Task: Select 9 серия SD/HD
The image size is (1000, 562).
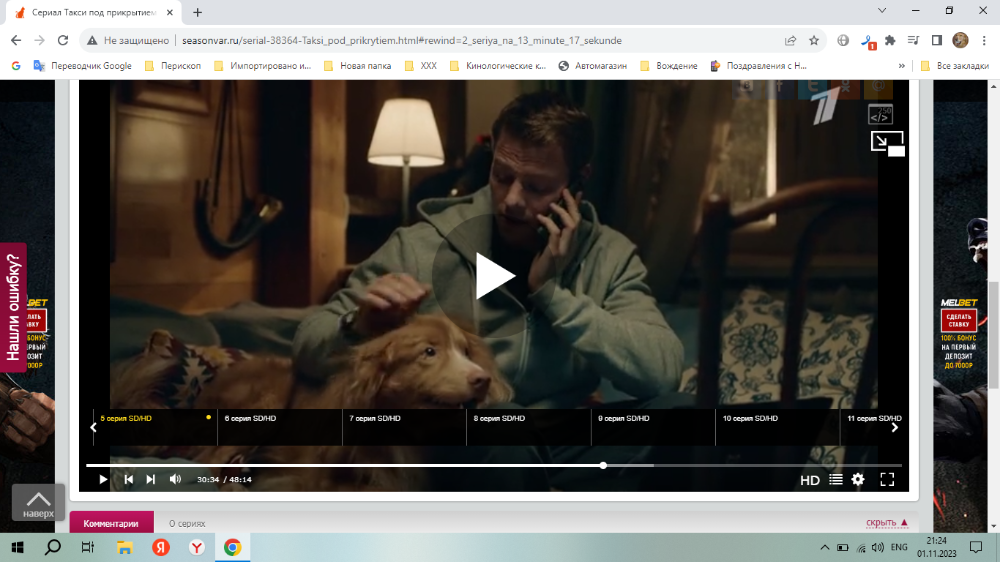Action: 654,427
